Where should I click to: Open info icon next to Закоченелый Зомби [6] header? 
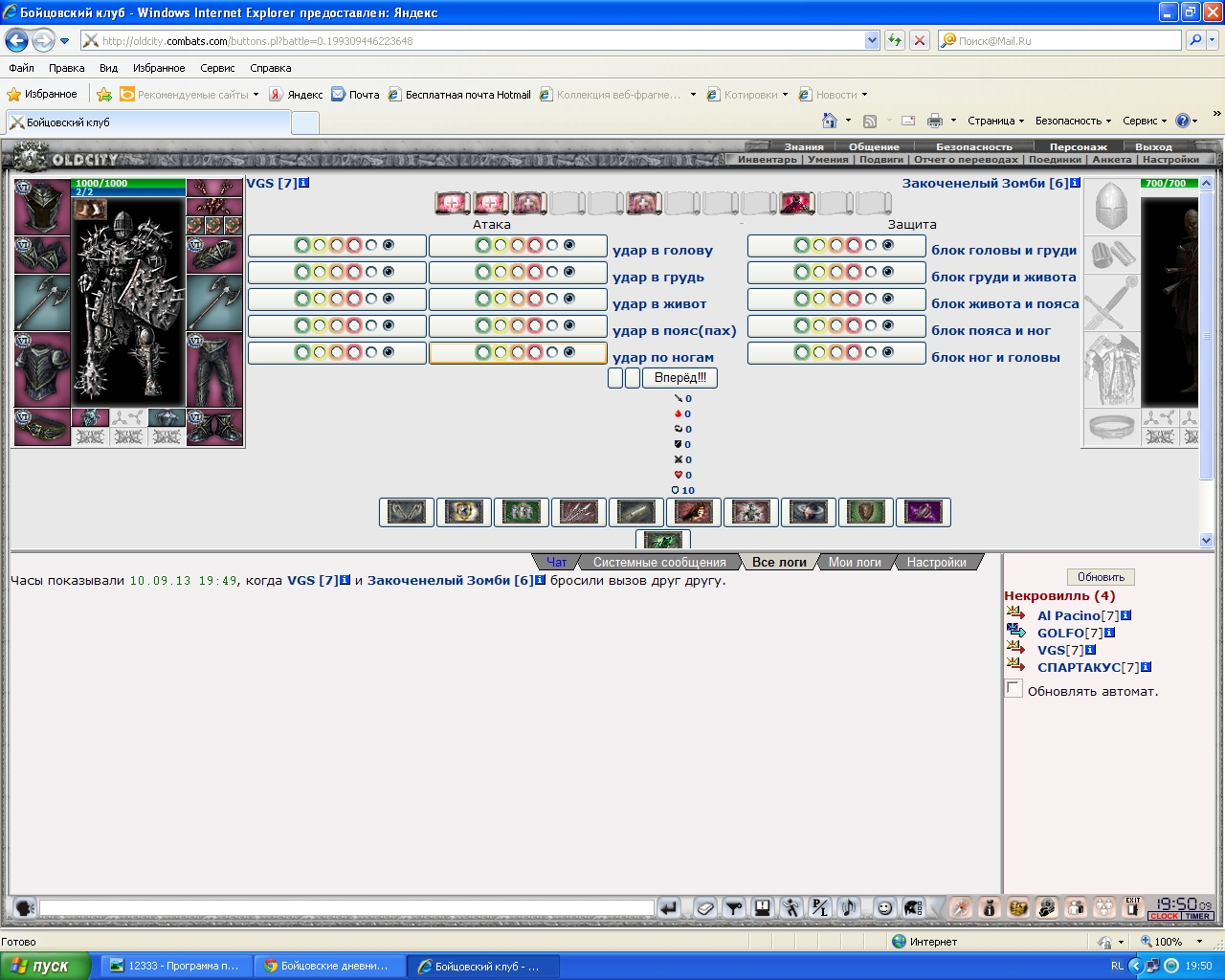pyautogui.click(x=1076, y=183)
